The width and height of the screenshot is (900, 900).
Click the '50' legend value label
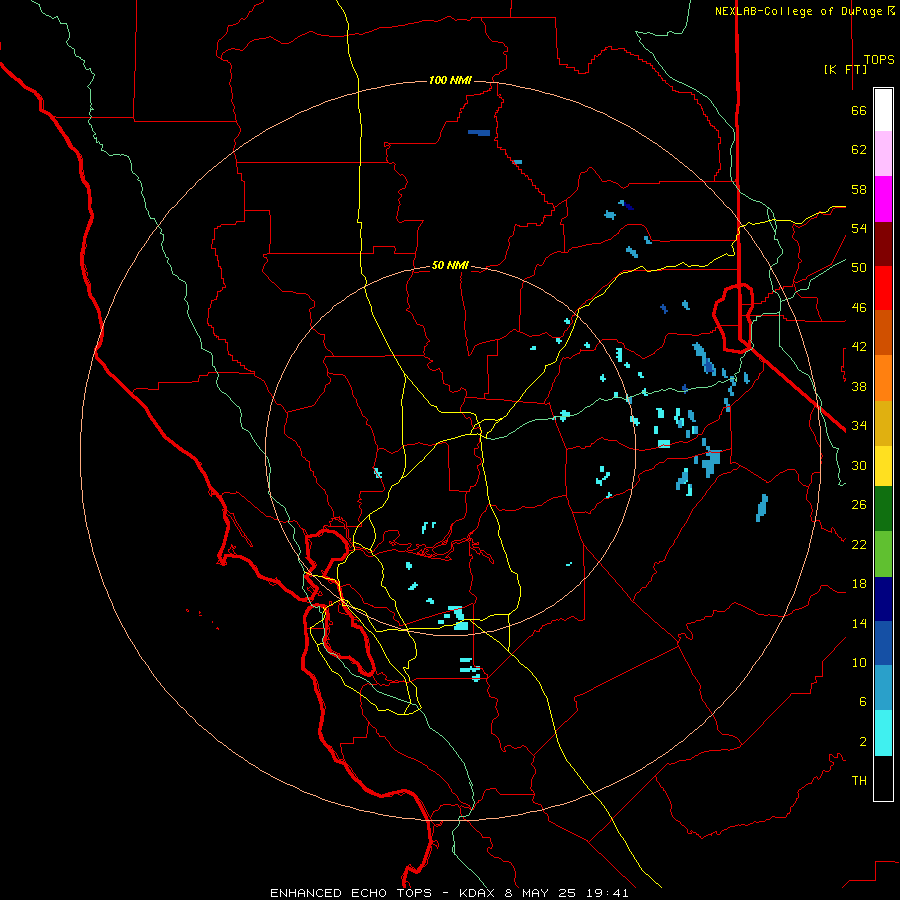coord(859,268)
